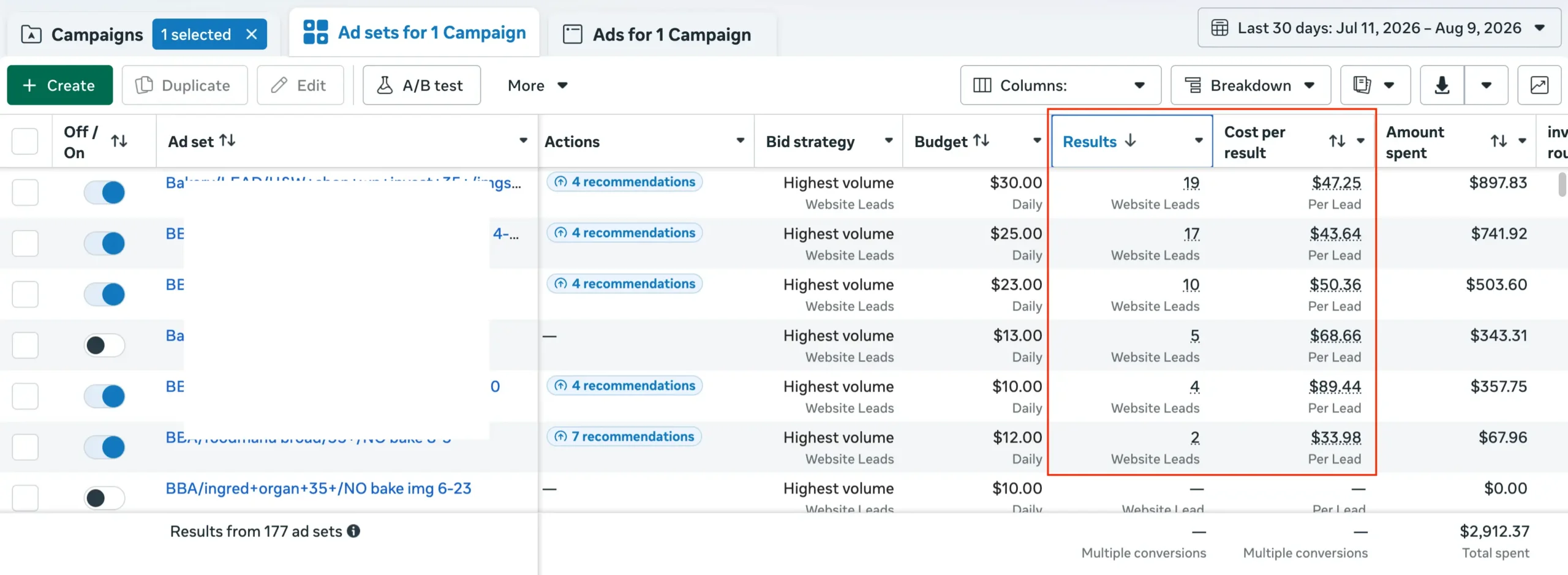Screen dimensions: 1568x575
Task: Open the Amount spent column dropdown arrow
Action: point(1523,141)
